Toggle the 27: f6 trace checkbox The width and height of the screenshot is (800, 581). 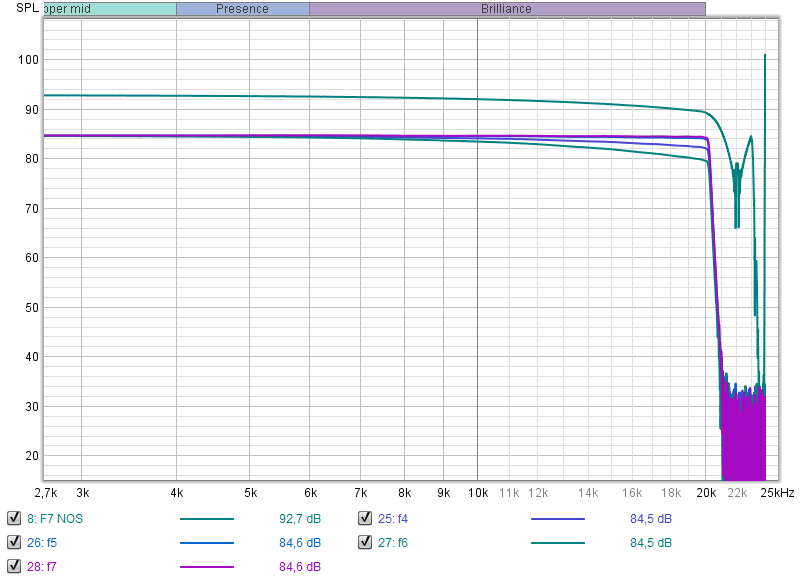coord(365,542)
